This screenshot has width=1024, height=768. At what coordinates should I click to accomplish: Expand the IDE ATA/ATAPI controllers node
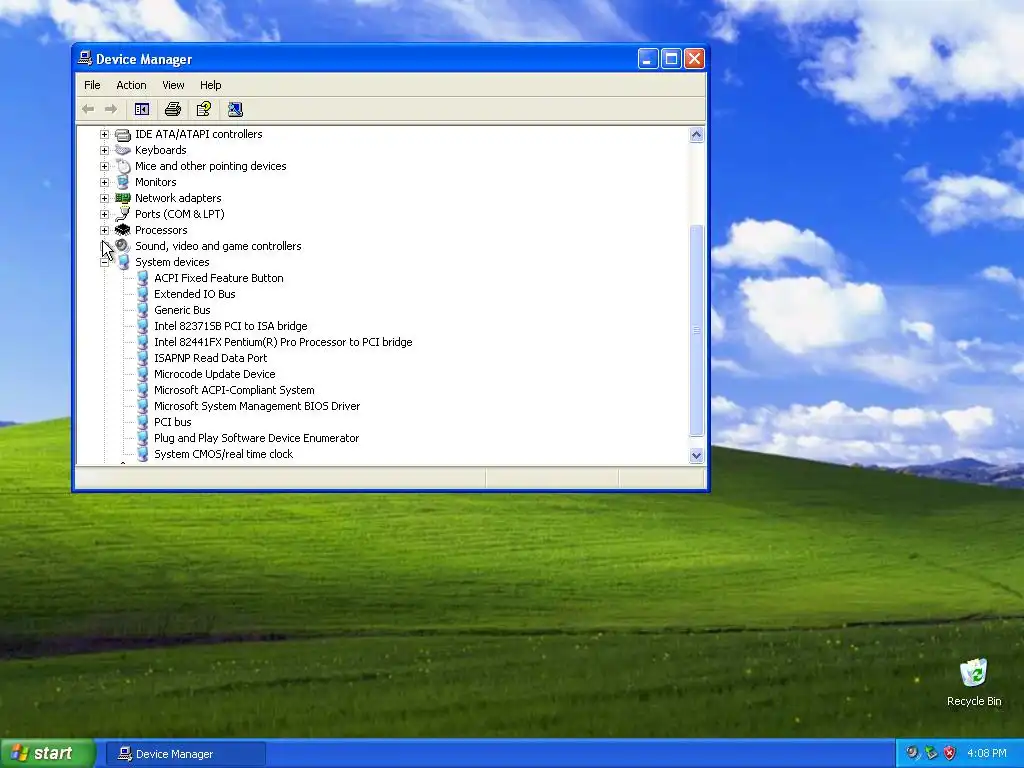(104, 135)
